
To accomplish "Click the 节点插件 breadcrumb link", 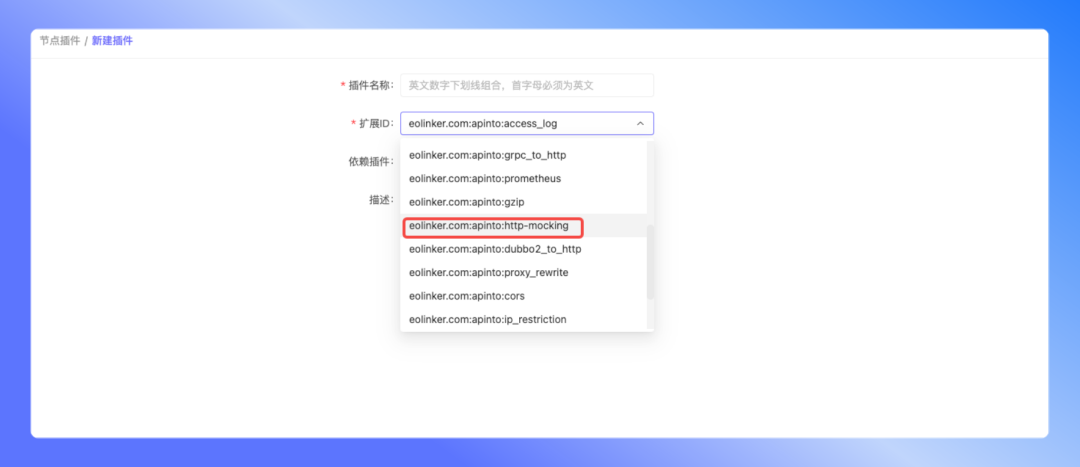I will tap(60, 41).
